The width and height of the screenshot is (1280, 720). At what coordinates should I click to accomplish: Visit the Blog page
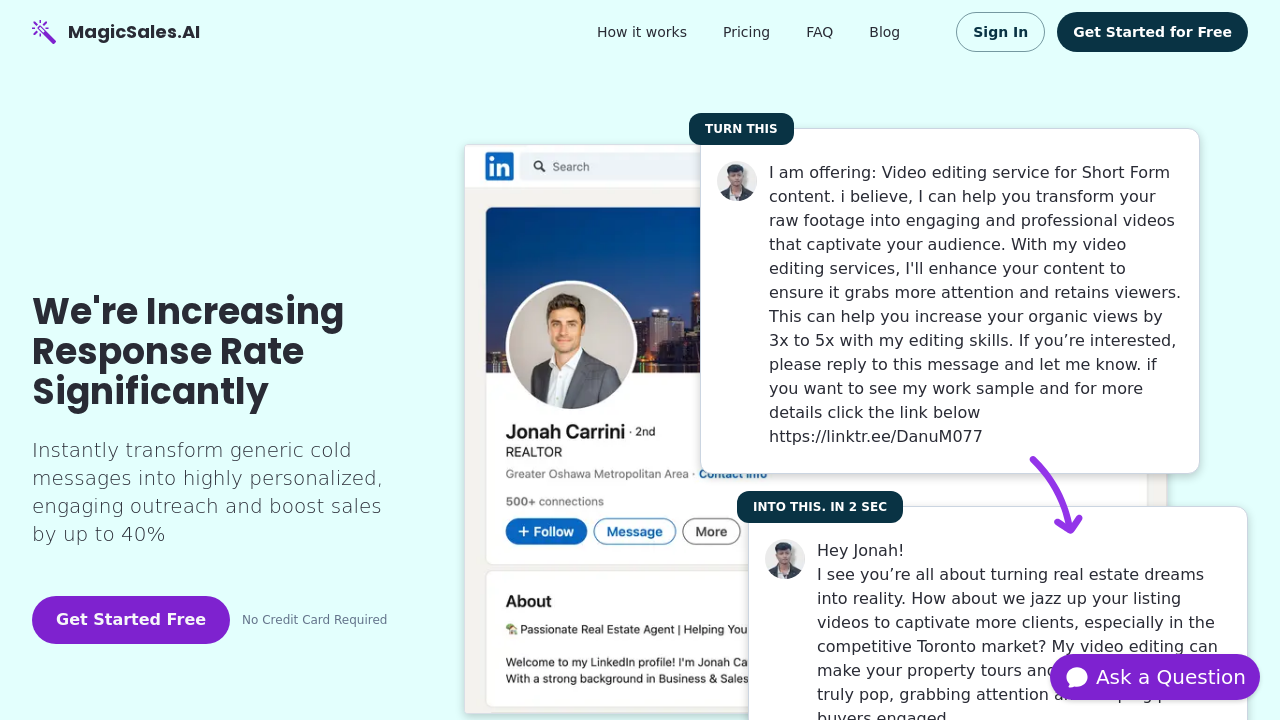point(884,32)
